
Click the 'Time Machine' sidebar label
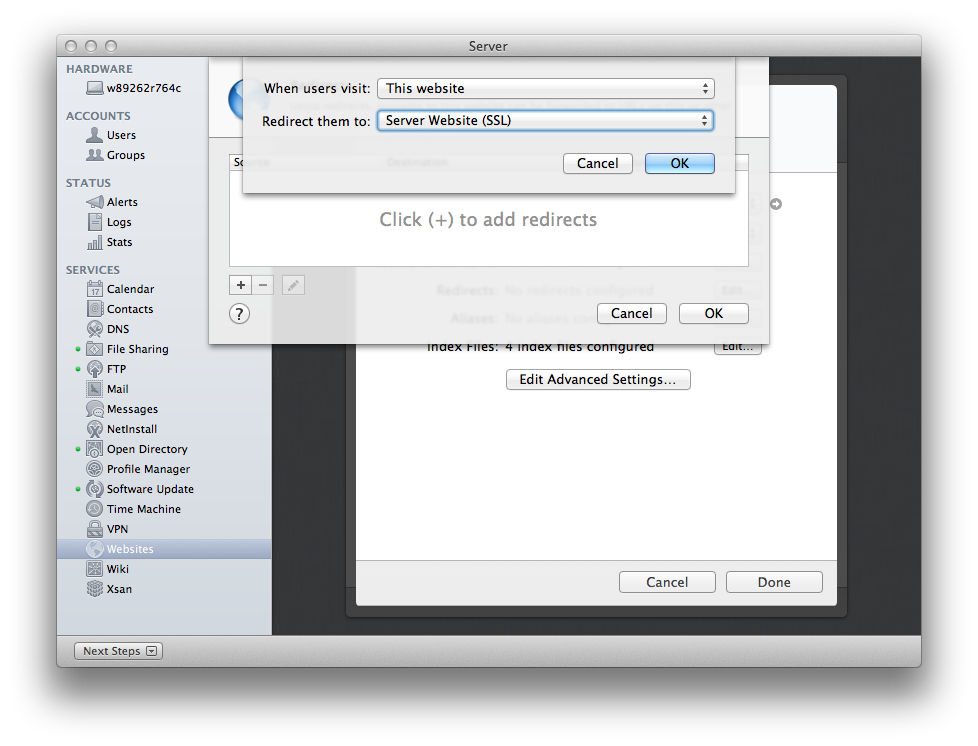[x=144, y=509]
